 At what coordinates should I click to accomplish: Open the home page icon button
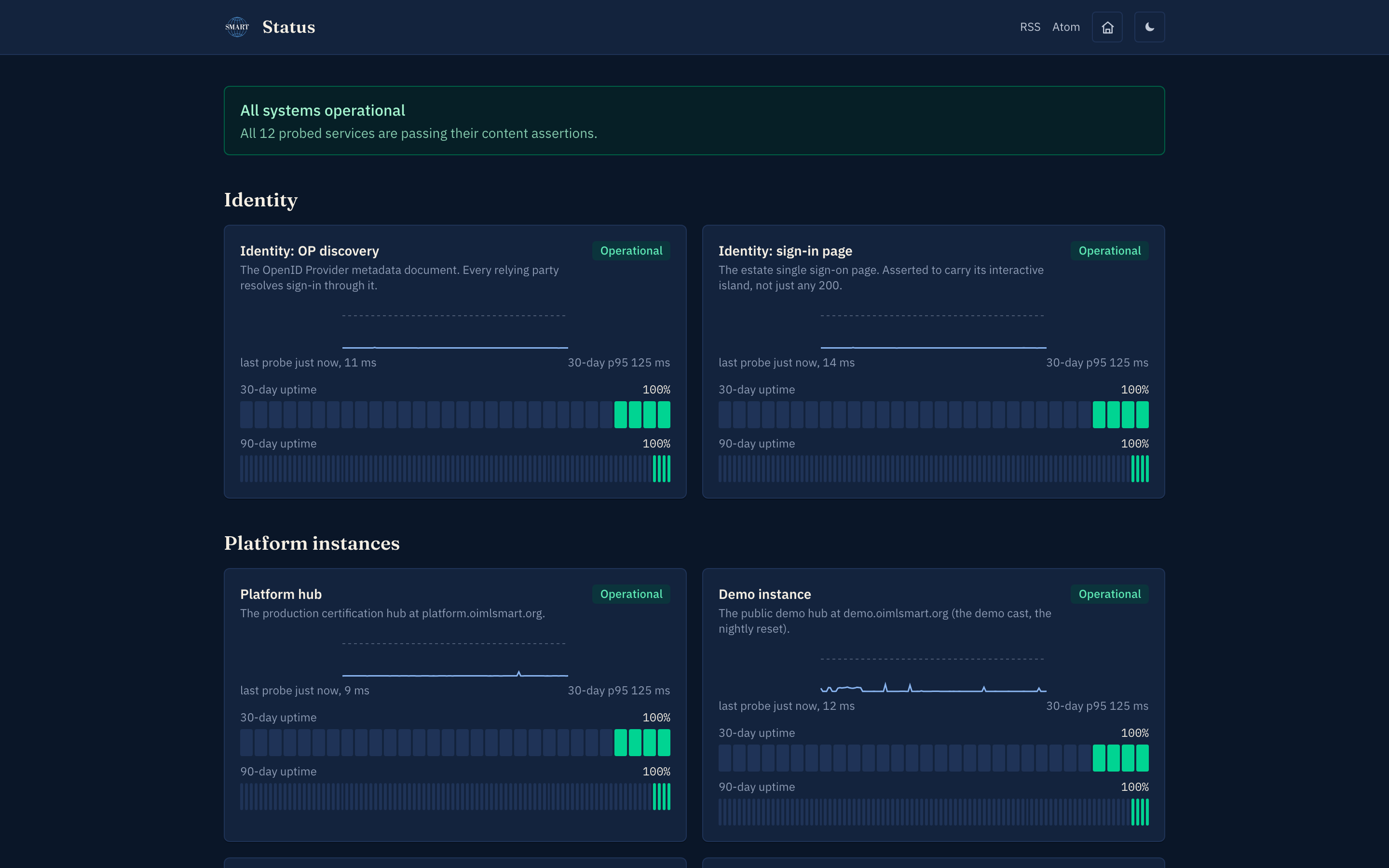point(1107,27)
